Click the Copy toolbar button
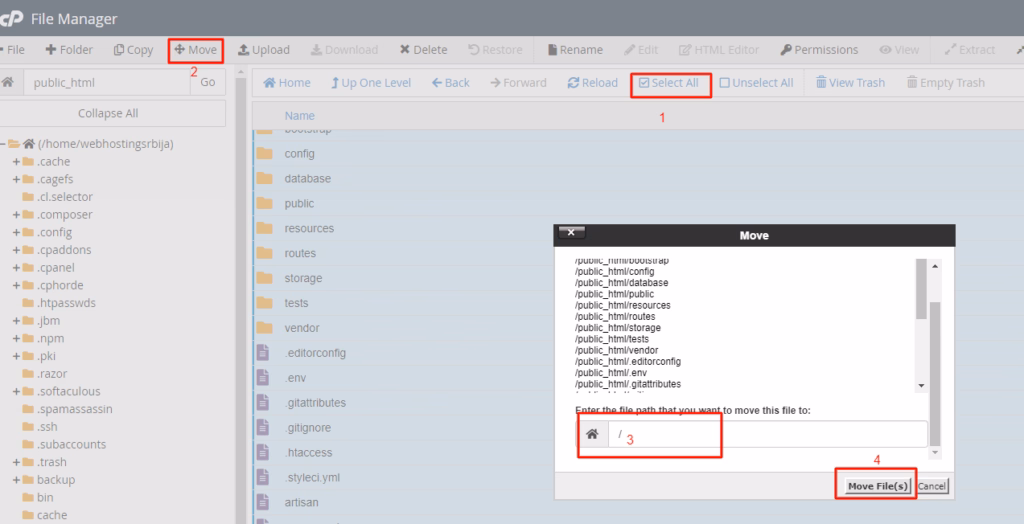 click(x=133, y=50)
